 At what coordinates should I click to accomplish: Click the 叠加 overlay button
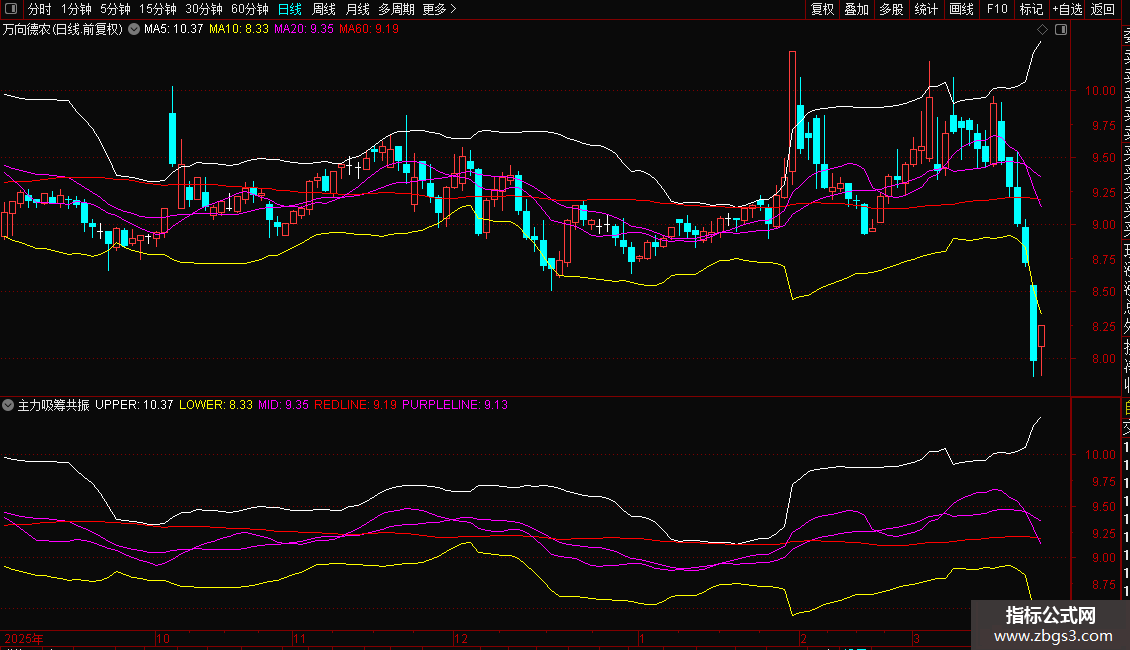(856, 9)
